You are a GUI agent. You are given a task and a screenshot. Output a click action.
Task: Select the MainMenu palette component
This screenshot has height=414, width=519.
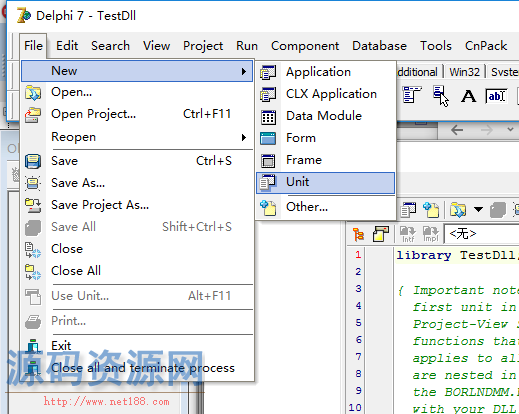point(412,95)
